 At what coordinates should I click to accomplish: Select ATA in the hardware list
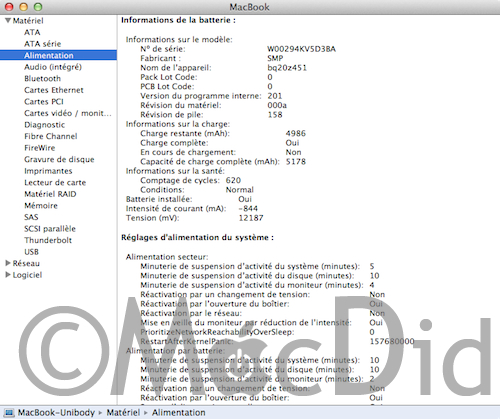pyautogui.click(x=32, y=32)
